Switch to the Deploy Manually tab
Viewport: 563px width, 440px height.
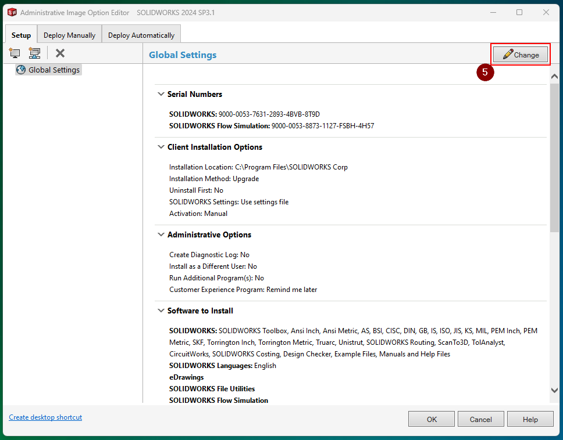click(x=69, y=35)
